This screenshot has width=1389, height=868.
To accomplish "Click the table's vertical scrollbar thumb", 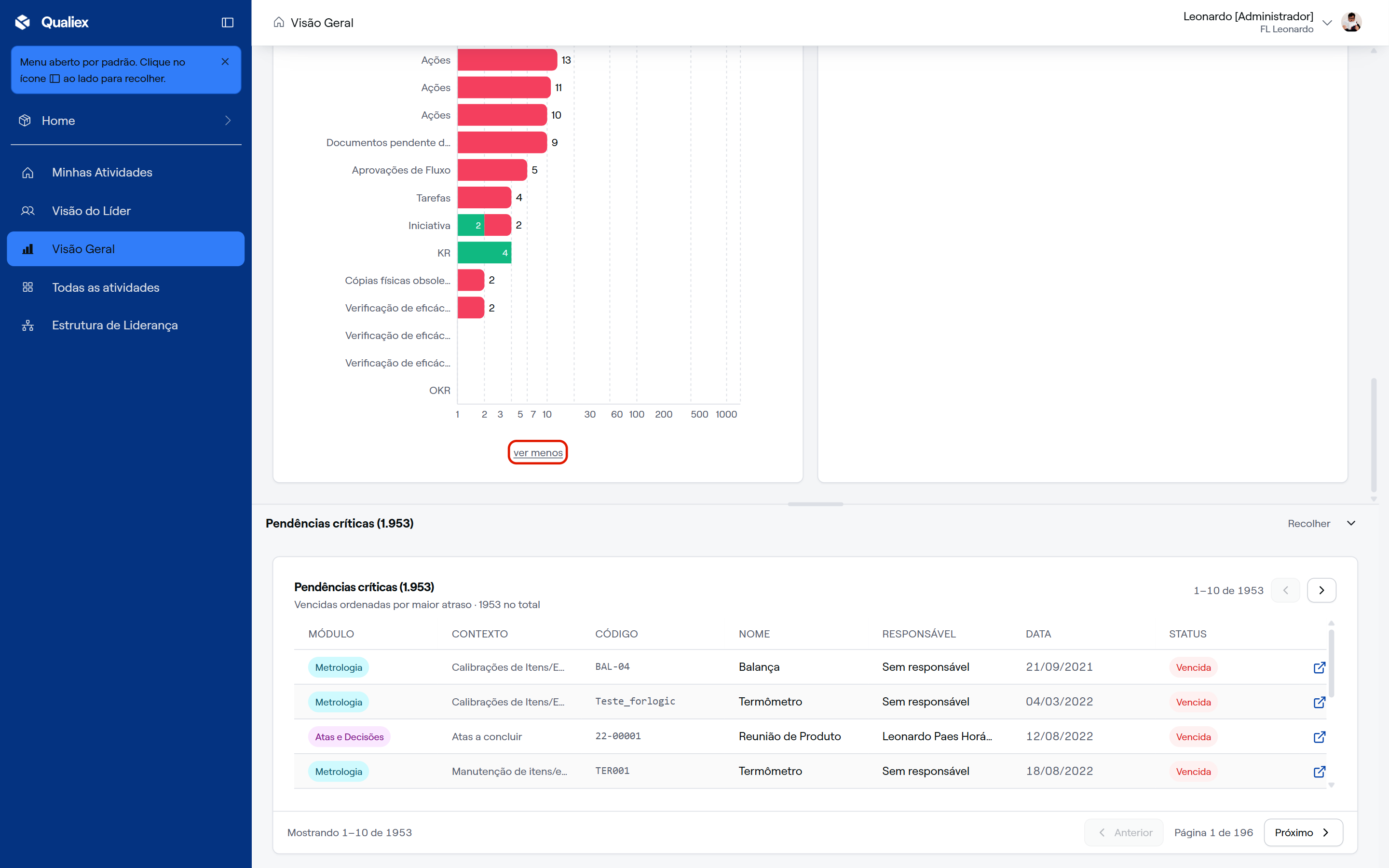I will (1331, 663).
